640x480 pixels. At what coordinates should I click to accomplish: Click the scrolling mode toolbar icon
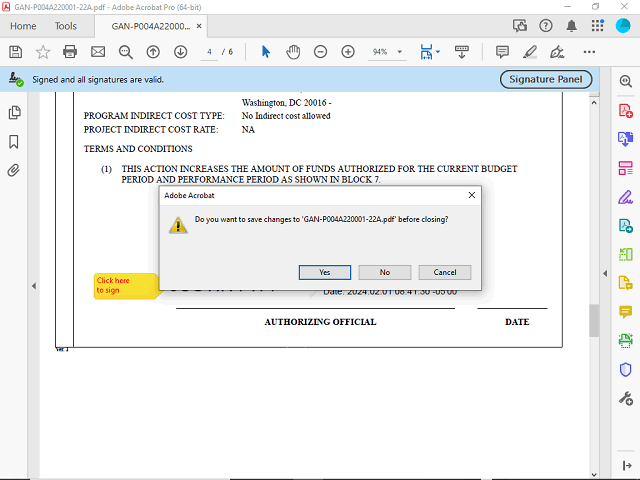pos(462,52)
